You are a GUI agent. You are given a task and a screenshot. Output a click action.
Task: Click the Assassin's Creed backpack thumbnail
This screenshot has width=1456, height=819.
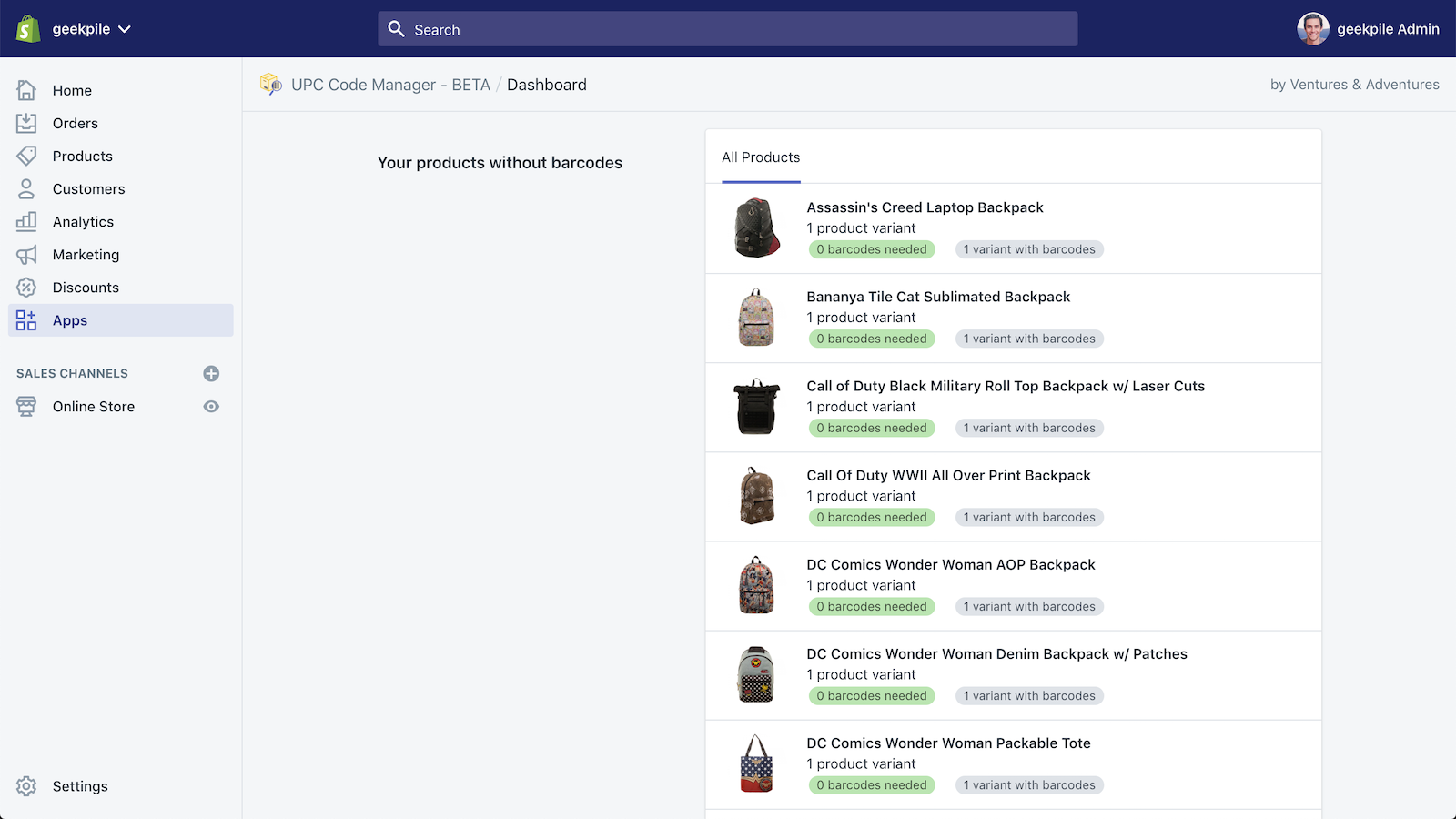[755, 228]
